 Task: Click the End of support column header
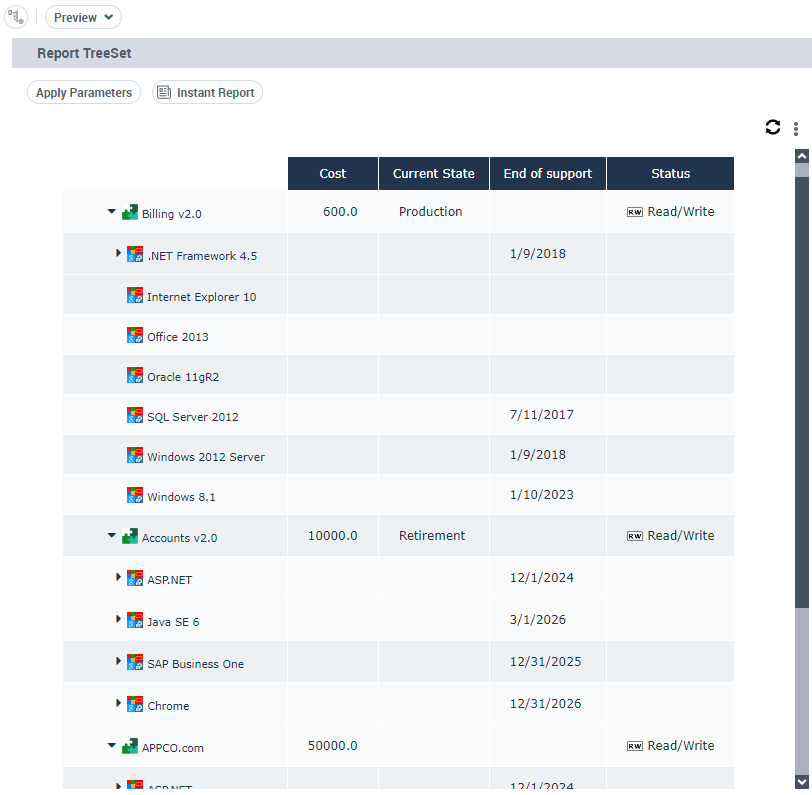tap(547, 173)
